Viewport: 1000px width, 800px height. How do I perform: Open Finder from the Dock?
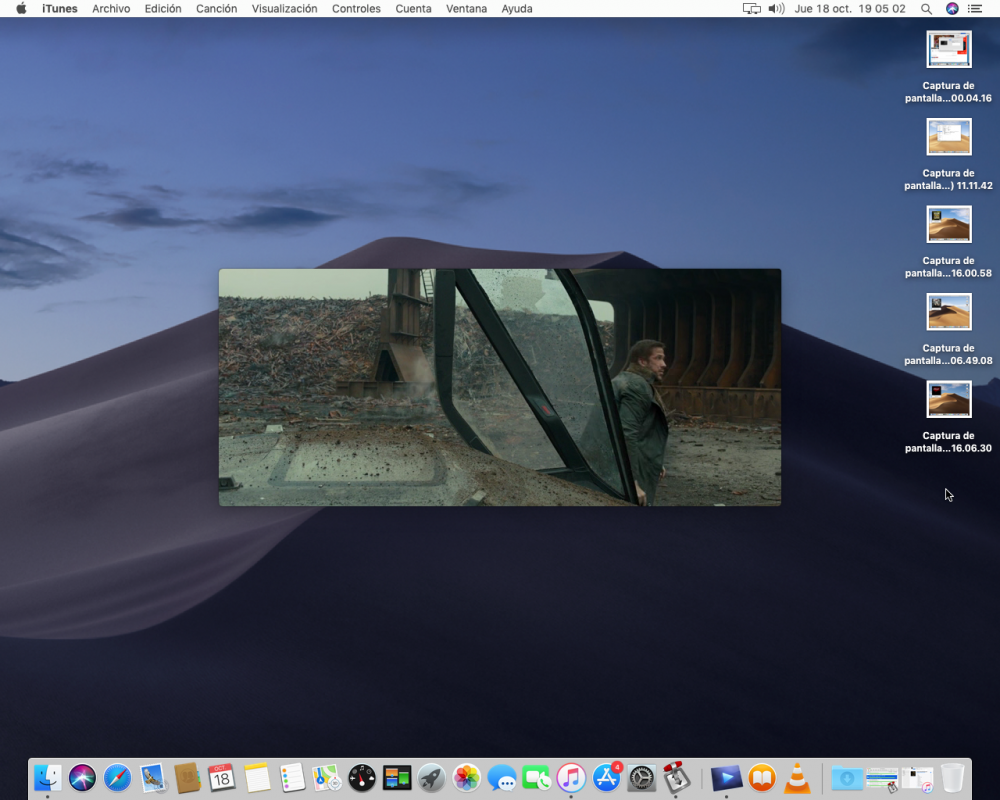[x=48, y=778]
